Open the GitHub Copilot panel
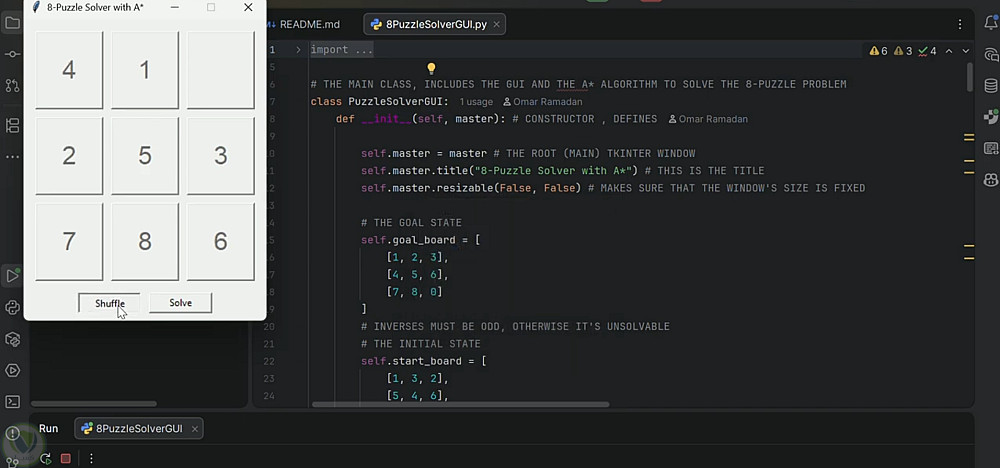1000x468 pixels. 991,180
